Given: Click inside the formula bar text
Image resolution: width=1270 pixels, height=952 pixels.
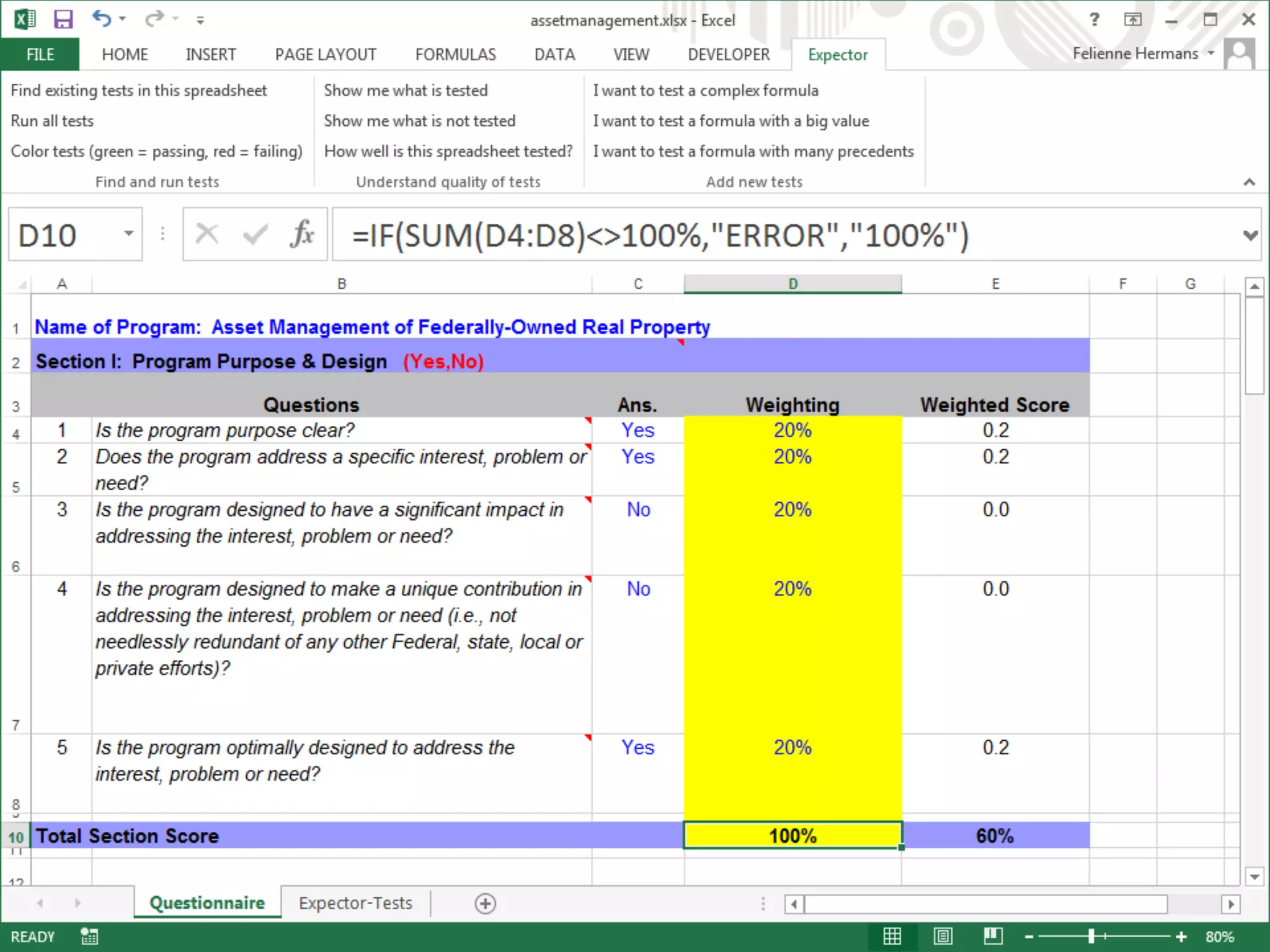Looking at the screenshot, I should pos(660,236).
